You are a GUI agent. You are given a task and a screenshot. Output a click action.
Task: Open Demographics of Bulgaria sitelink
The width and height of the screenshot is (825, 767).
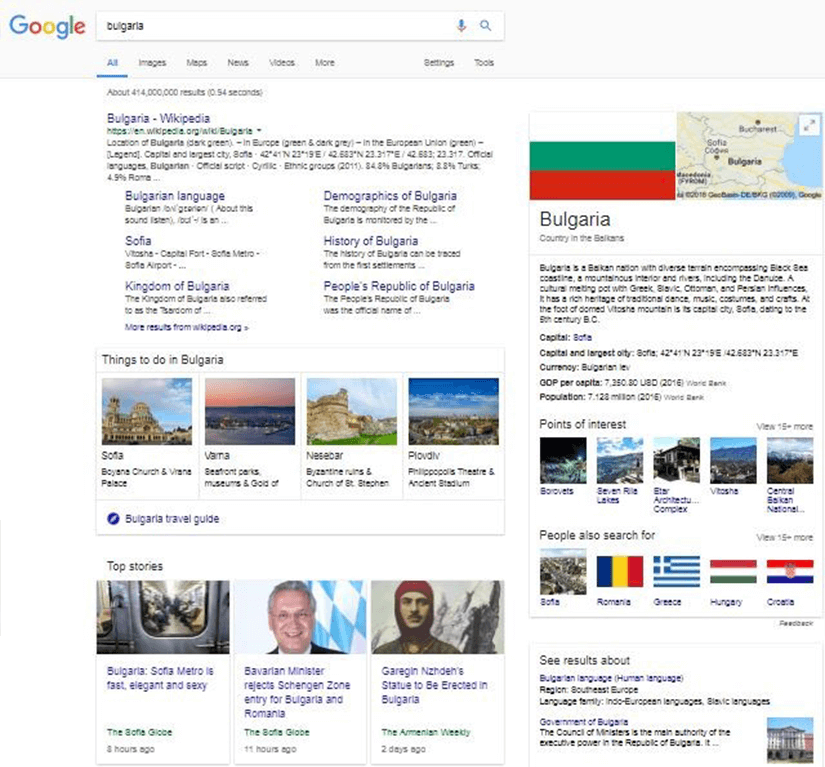[390, 196]
